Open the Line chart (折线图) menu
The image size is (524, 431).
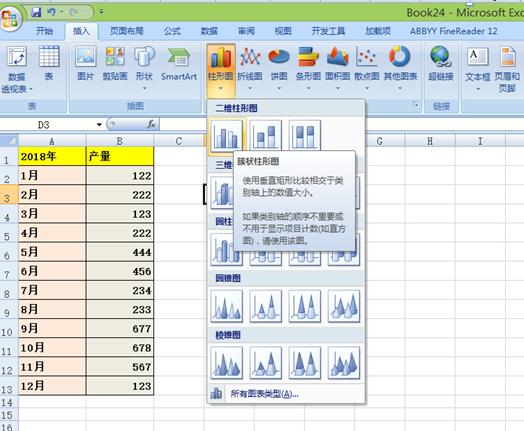[250, 68]
